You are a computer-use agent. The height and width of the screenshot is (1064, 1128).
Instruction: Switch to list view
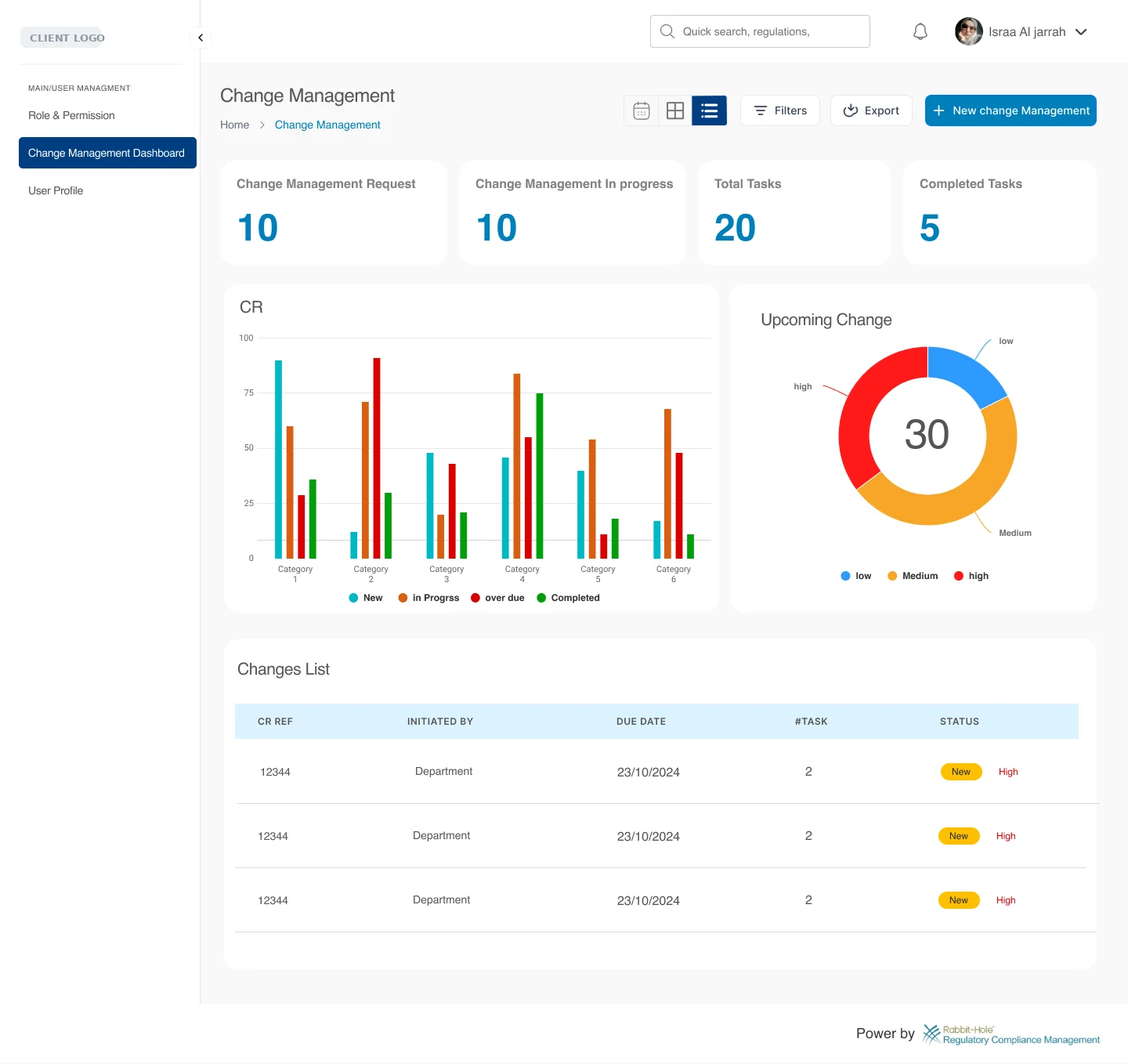(710, 110)
